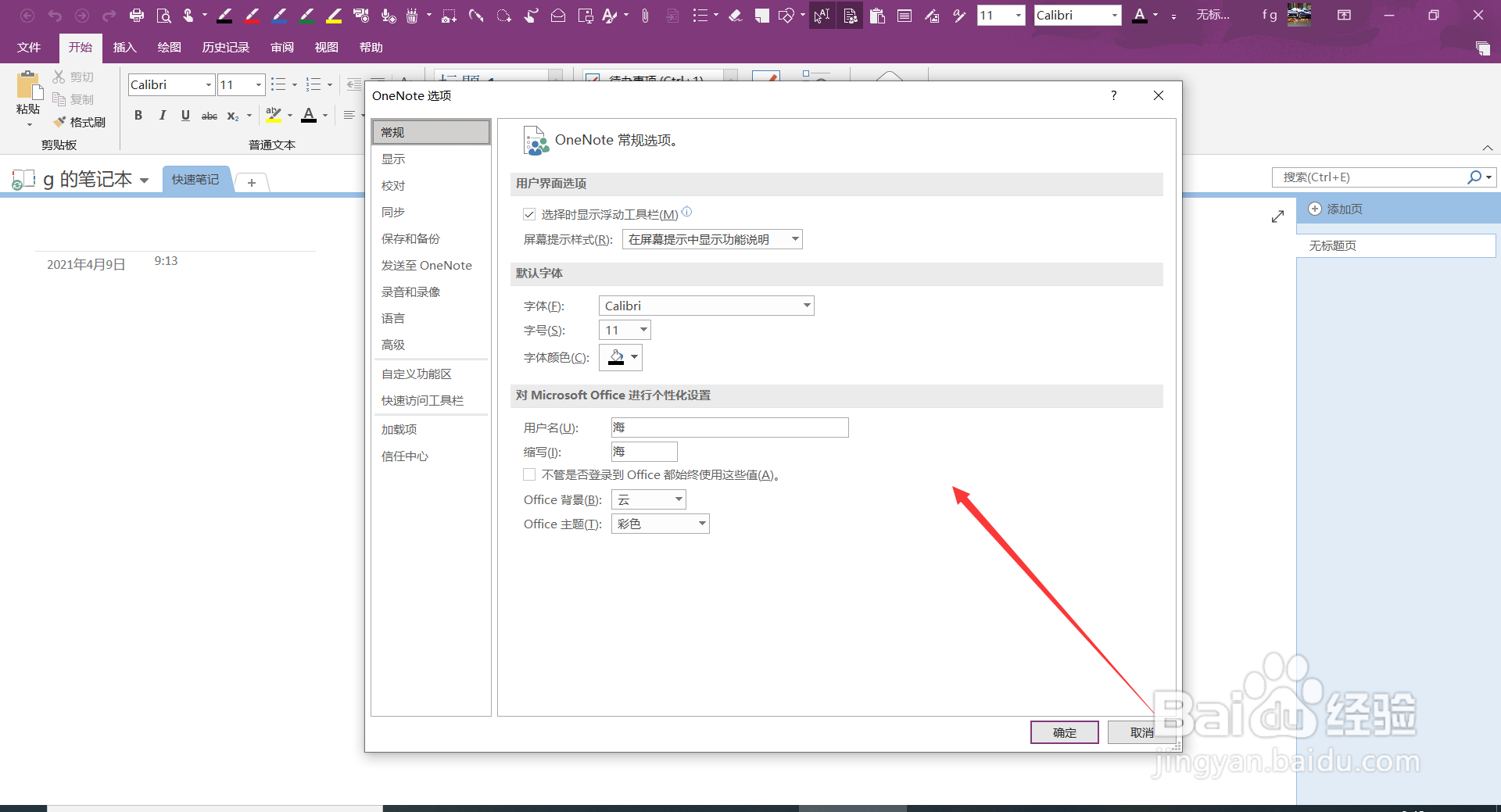
Task: Click the ribbon font color A swatch
Action: click(x=309, y=116)
